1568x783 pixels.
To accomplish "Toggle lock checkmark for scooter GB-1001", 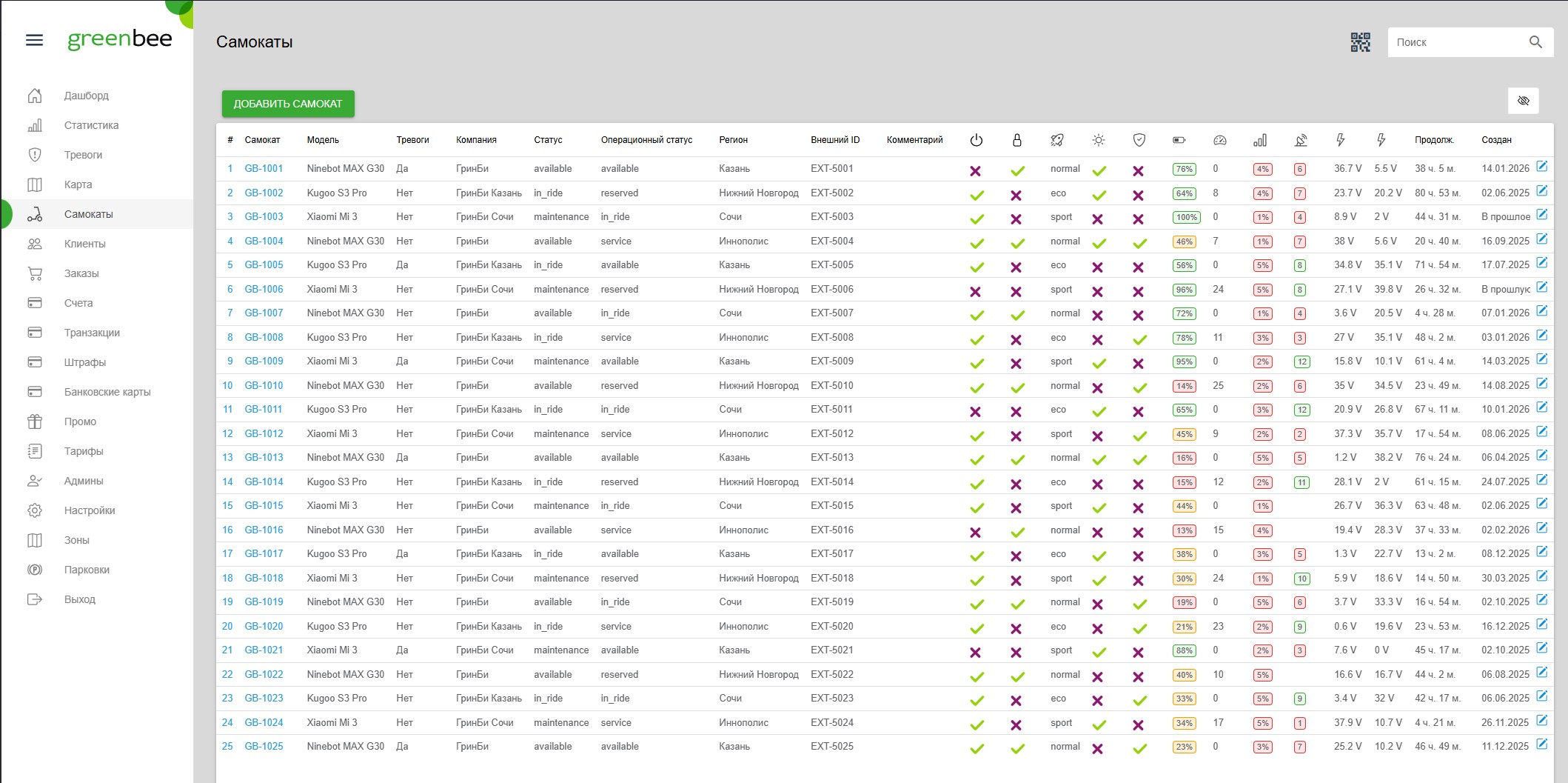I will pyautogui.click(x=1017, y=171).
